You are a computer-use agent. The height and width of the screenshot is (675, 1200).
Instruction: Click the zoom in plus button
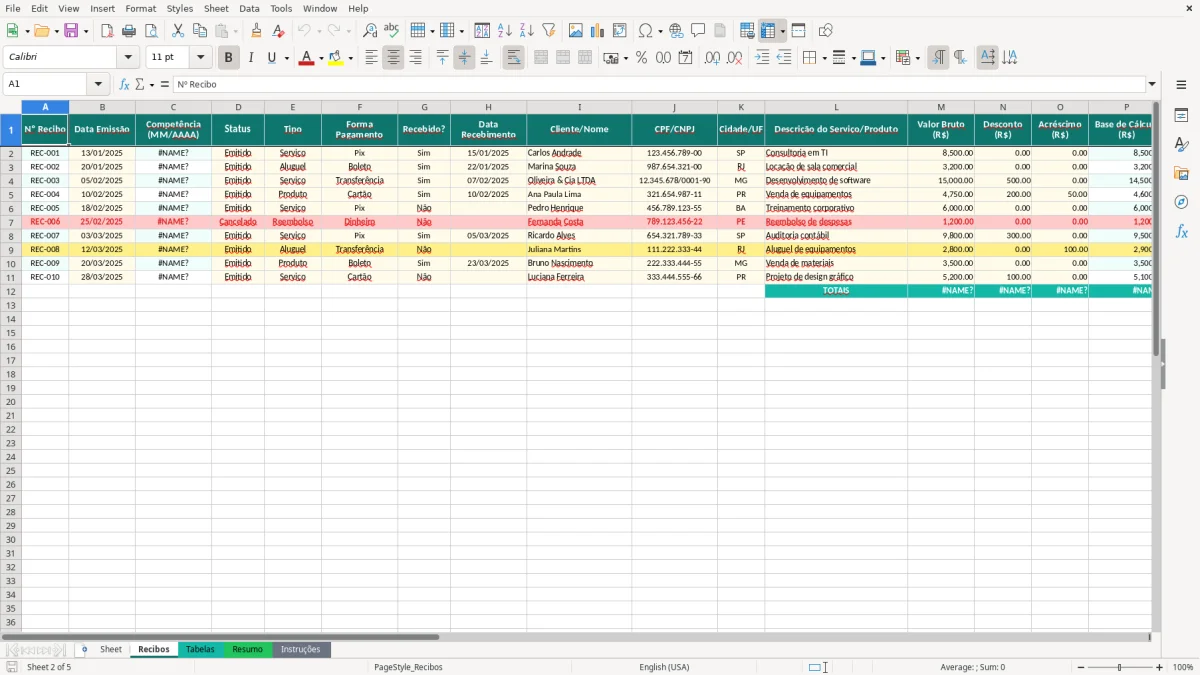[1160, 667]
